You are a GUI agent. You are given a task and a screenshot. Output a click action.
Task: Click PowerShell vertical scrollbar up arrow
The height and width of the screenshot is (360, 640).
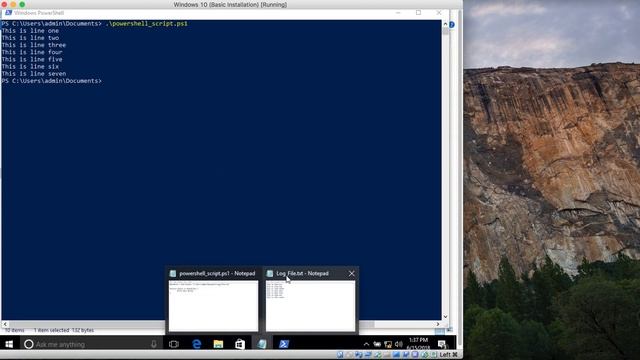445,24
